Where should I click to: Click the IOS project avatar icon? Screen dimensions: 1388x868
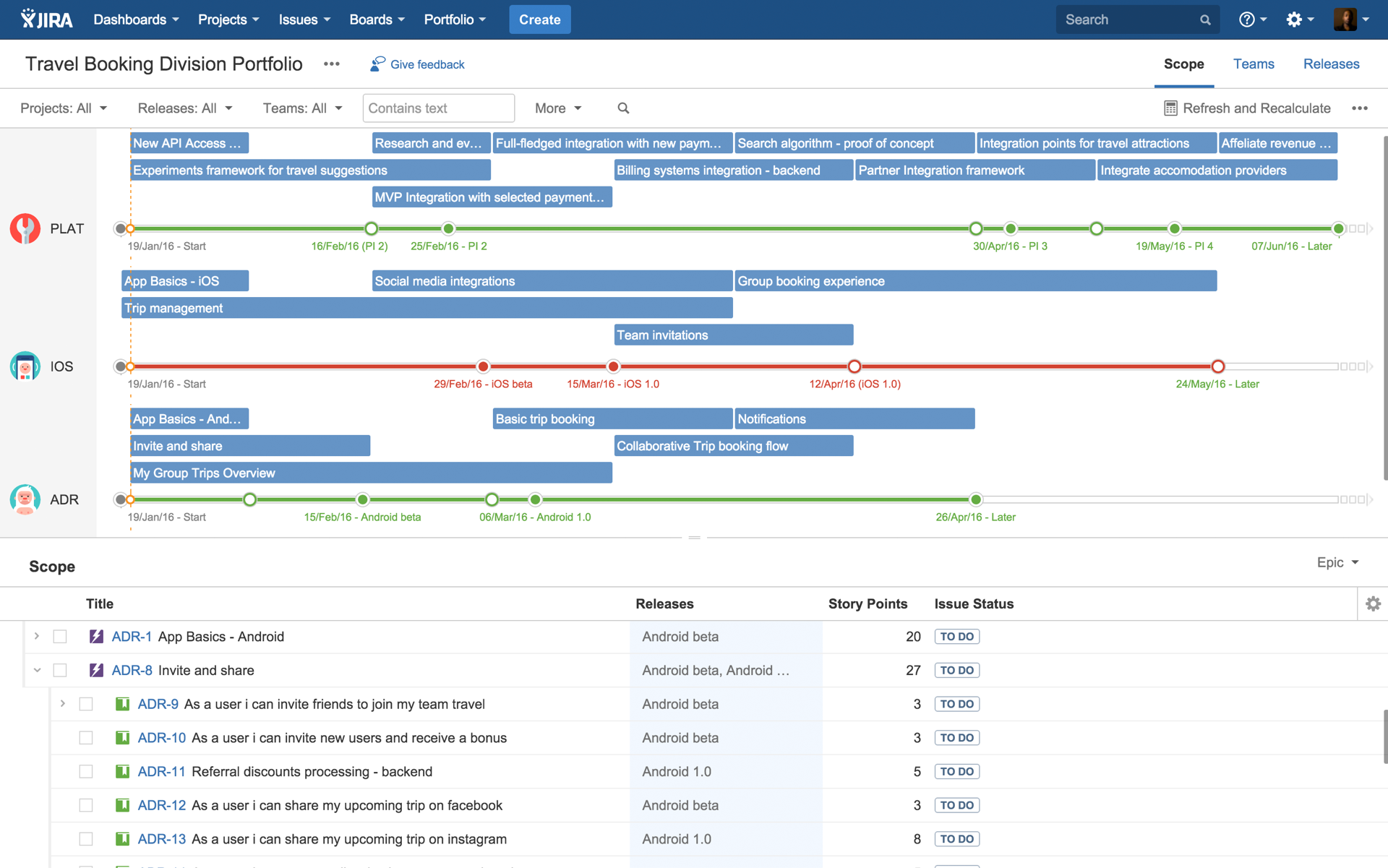coord(25,366)
